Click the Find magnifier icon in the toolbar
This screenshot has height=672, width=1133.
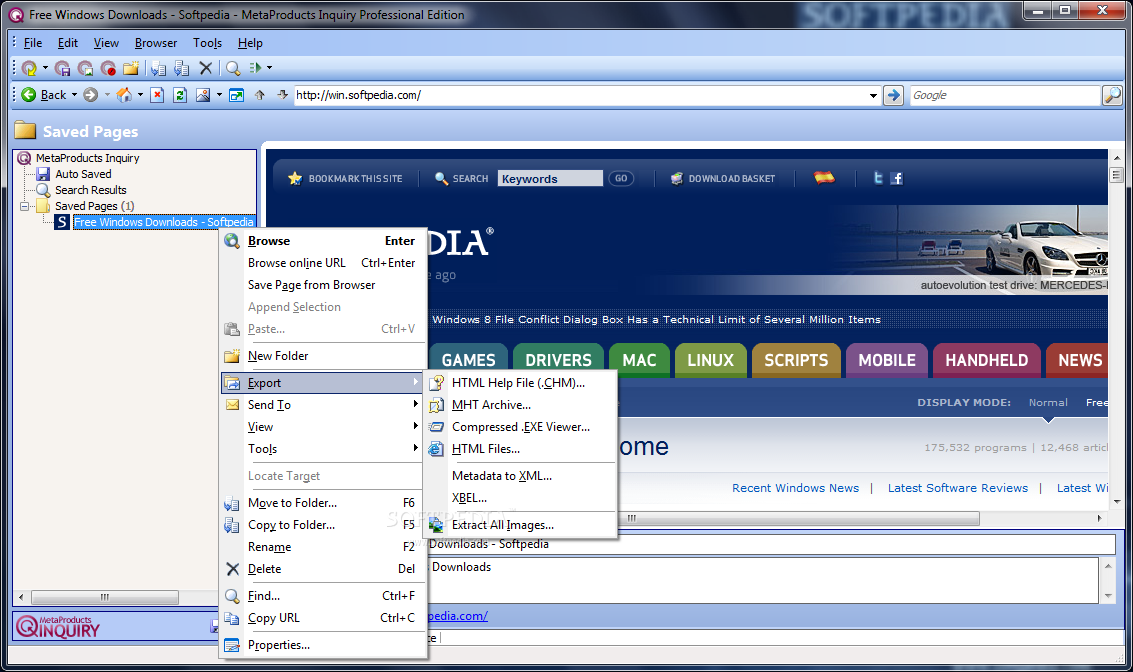(x=233, y=68)
